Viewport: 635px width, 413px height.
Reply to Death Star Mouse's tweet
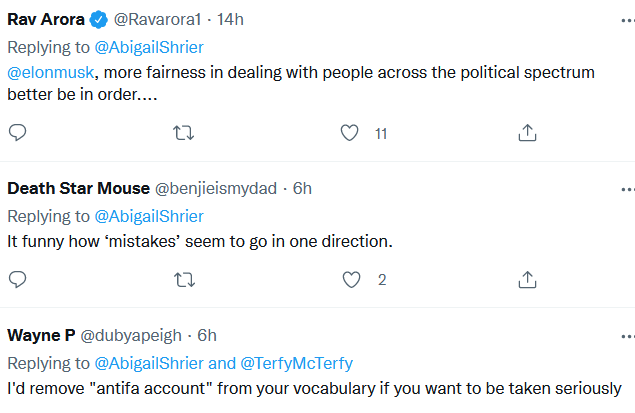pos(17,279)
